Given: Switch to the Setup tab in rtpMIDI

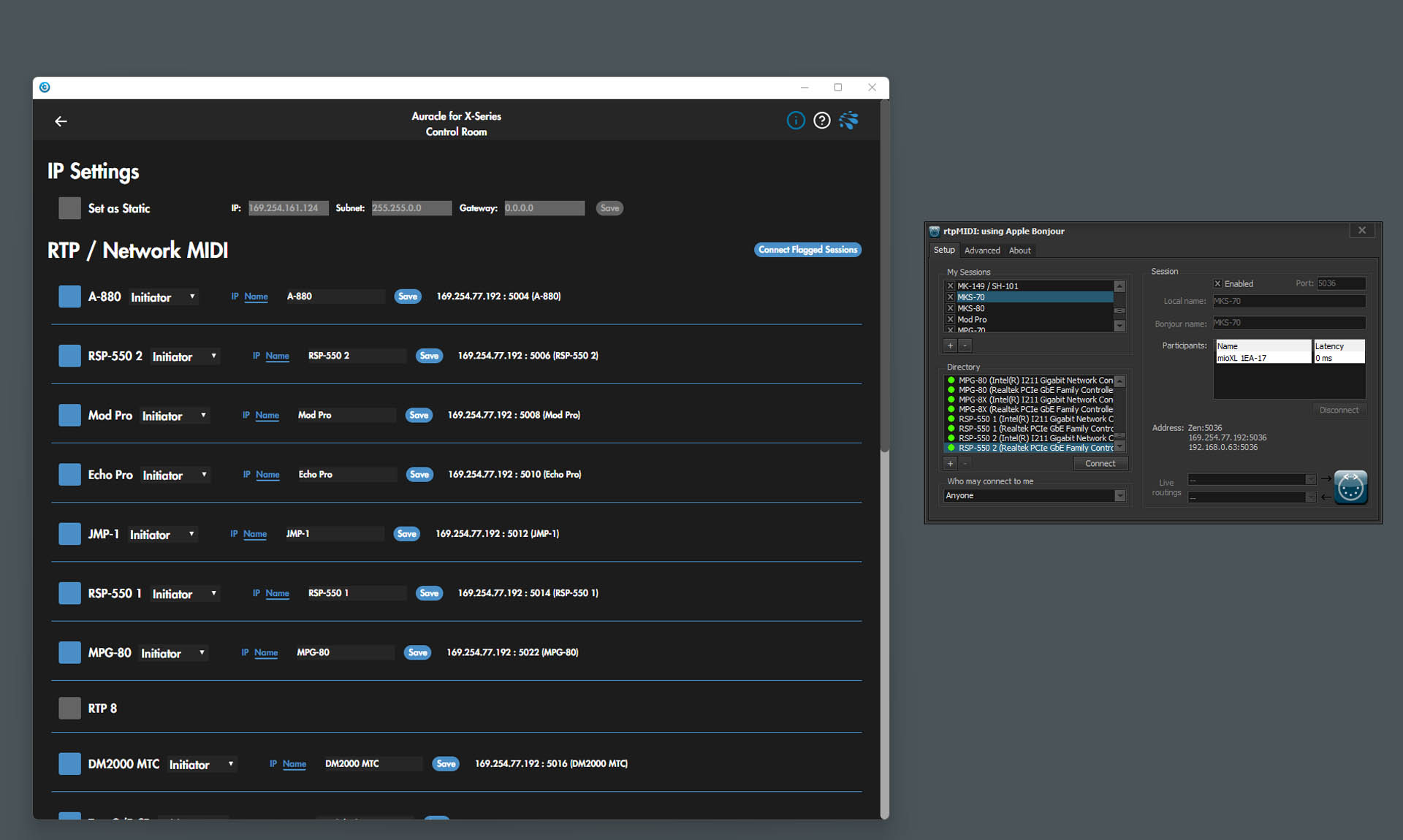Looking at the screenshot, I should coord(944,251).
